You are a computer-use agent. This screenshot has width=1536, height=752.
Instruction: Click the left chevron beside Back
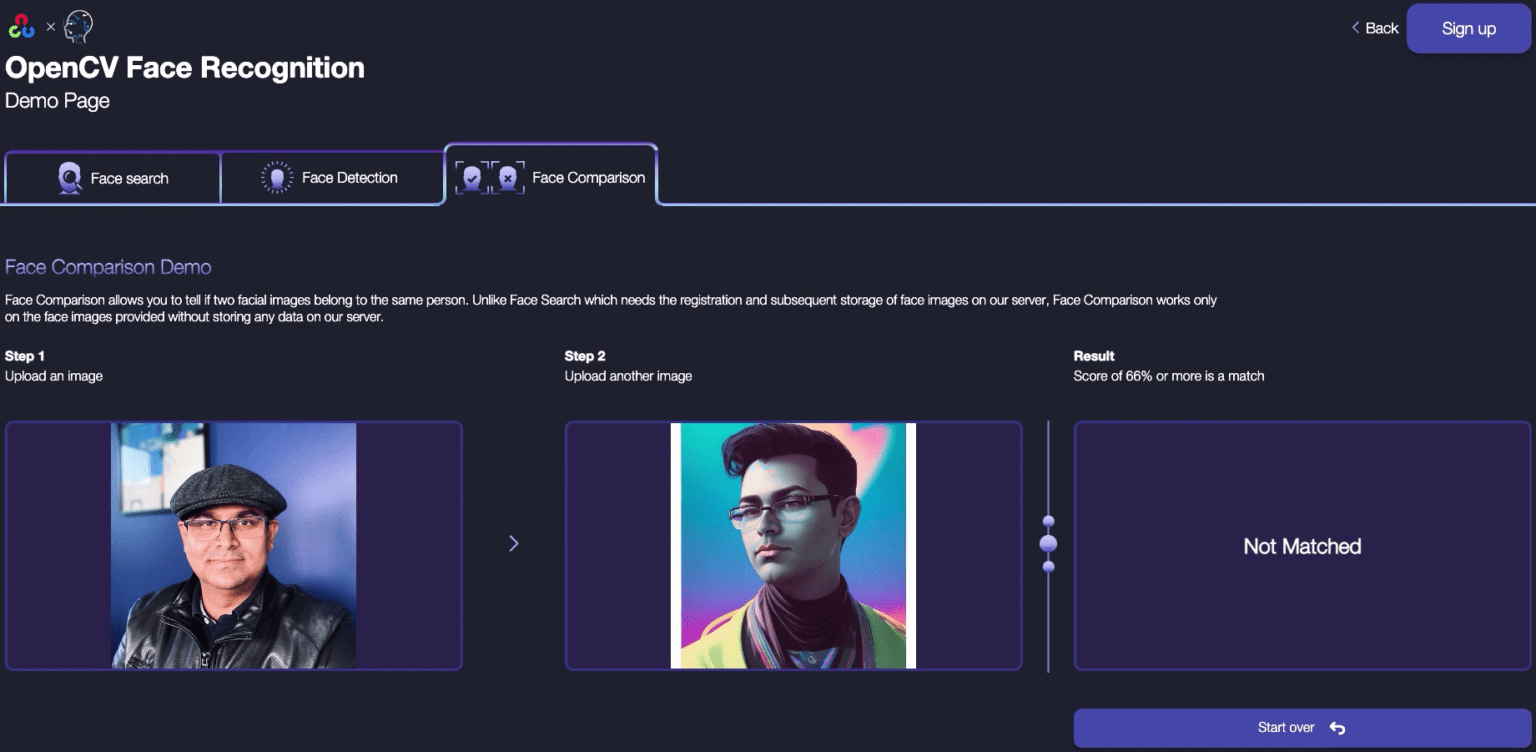(1355, 28)
